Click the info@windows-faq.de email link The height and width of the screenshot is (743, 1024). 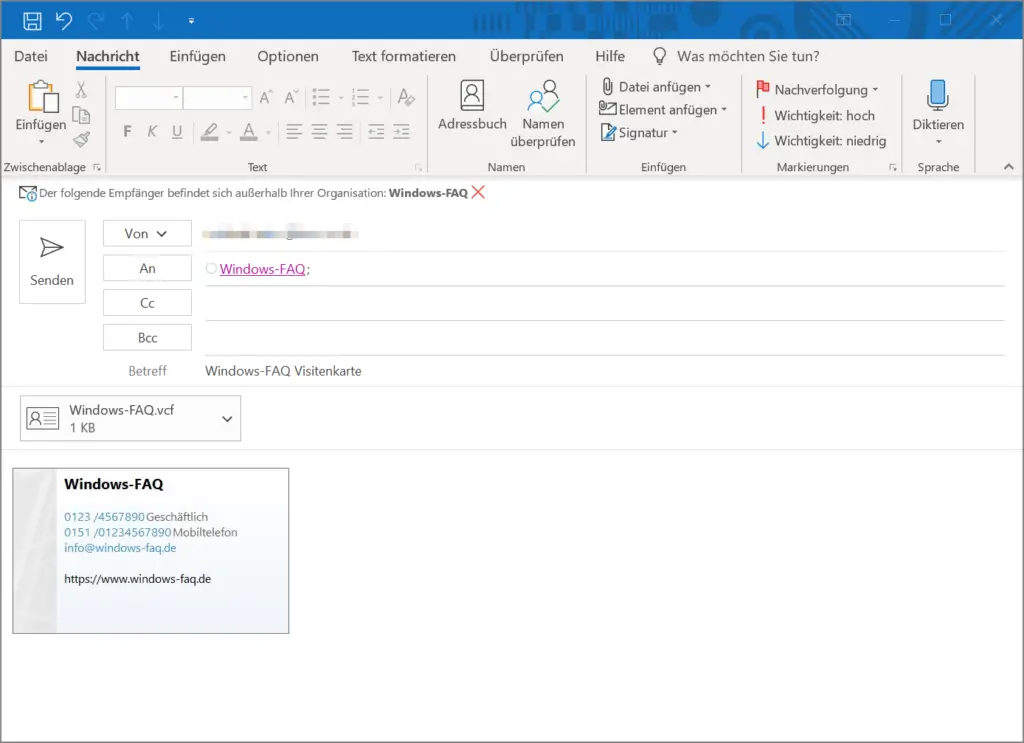point(120,548)
